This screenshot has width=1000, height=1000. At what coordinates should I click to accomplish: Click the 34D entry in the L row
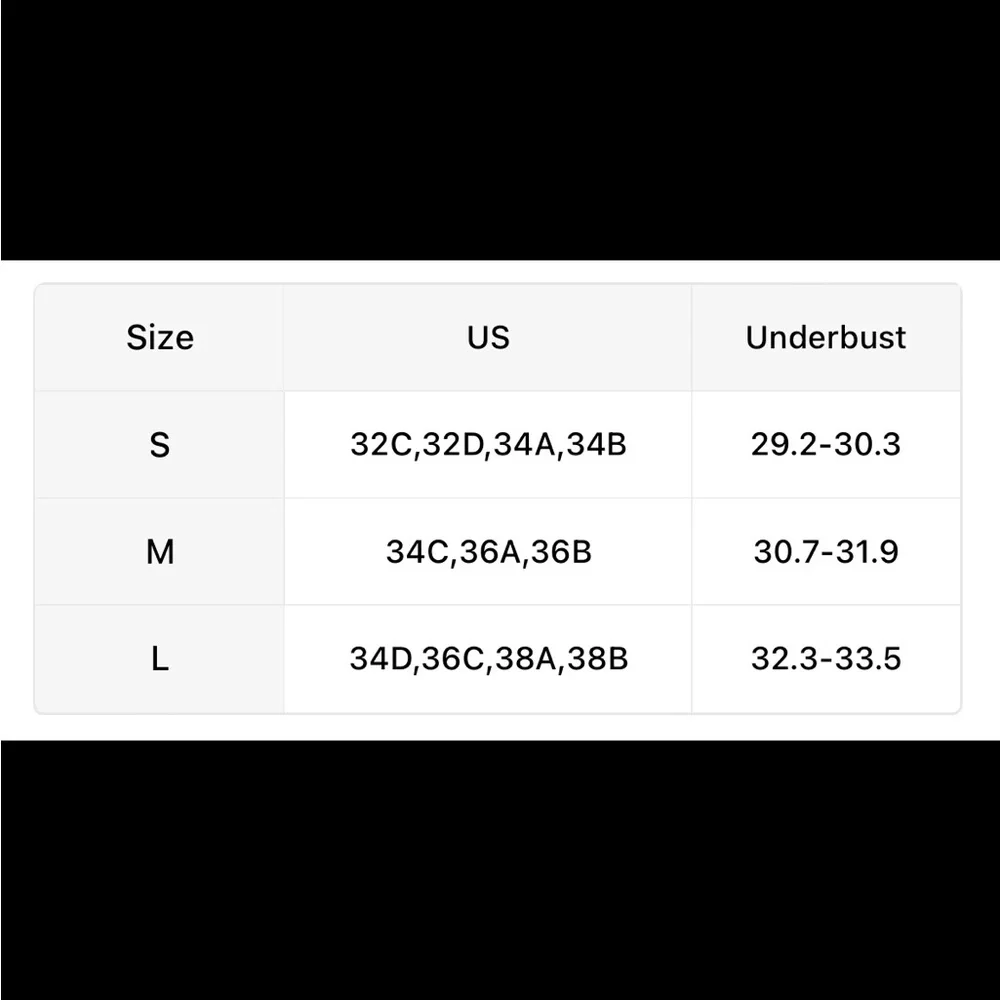pyautogui.click(x=381, y=659)
